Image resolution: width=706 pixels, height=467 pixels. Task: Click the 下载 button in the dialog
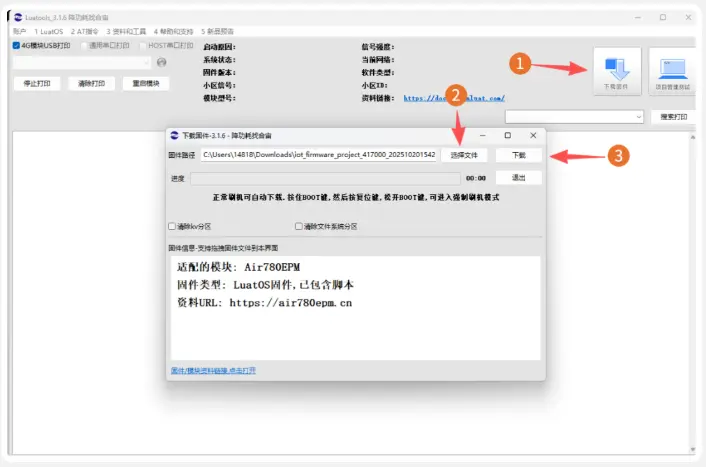point(519,155)
